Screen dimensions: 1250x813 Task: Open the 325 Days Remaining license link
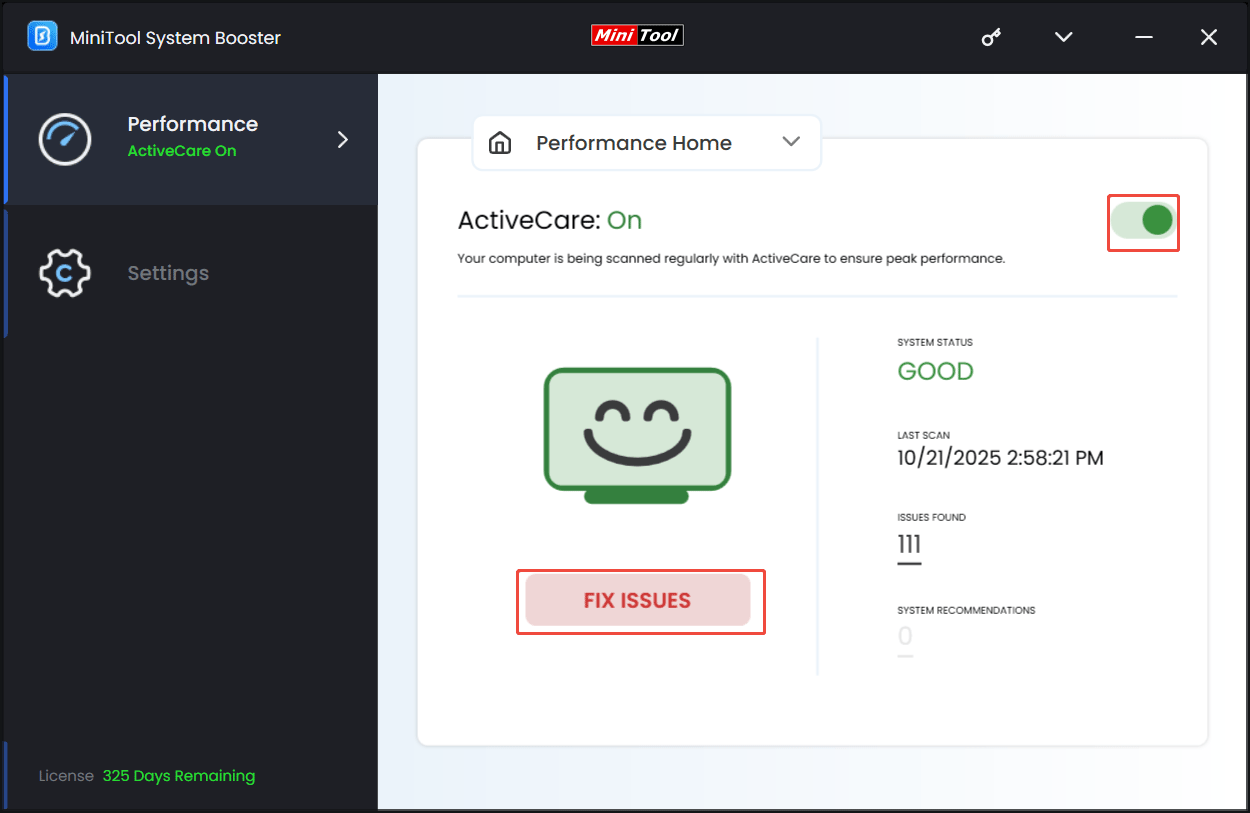[x=179, y=775]
